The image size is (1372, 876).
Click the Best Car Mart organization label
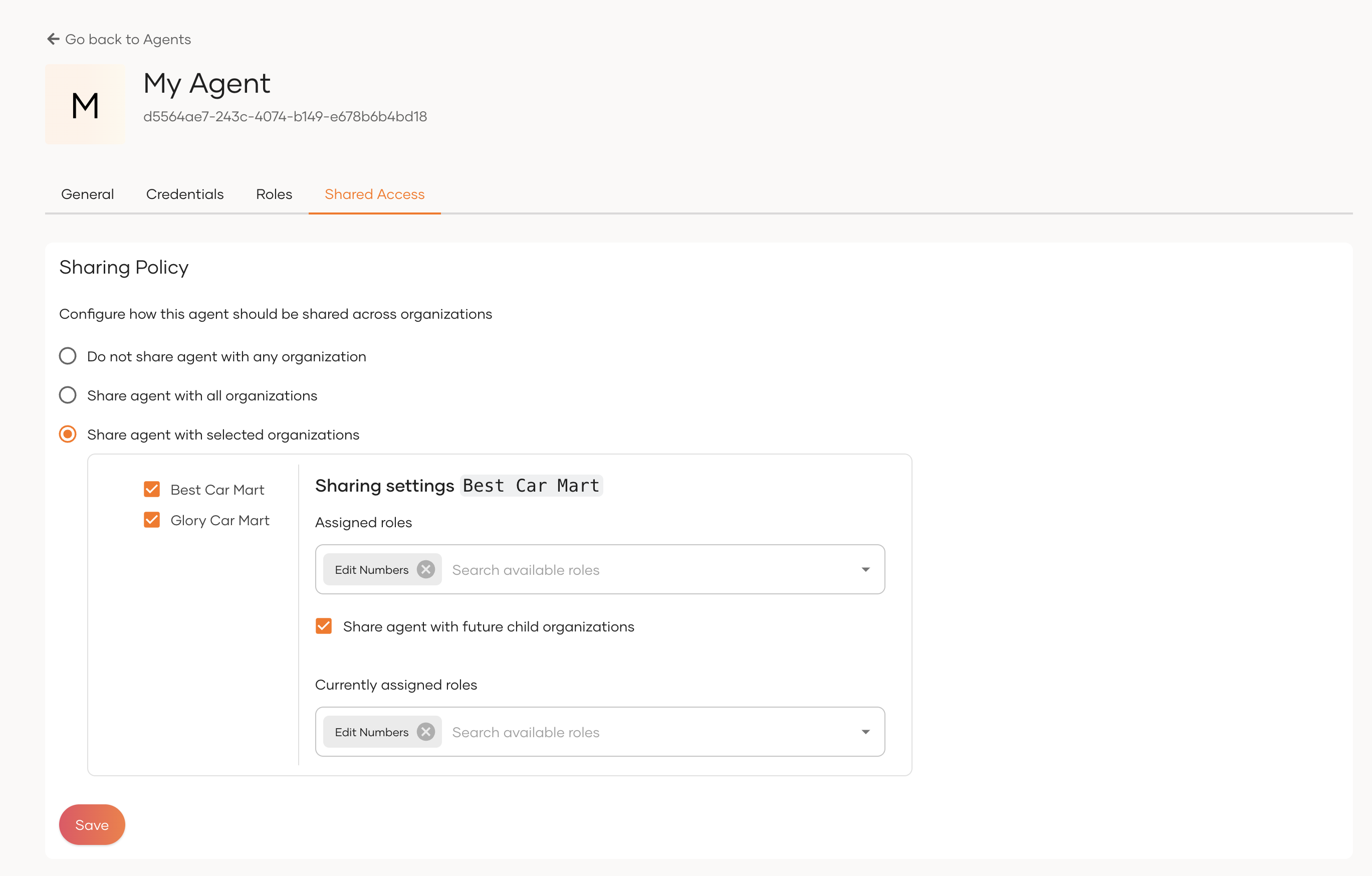(x=217, y=490)
